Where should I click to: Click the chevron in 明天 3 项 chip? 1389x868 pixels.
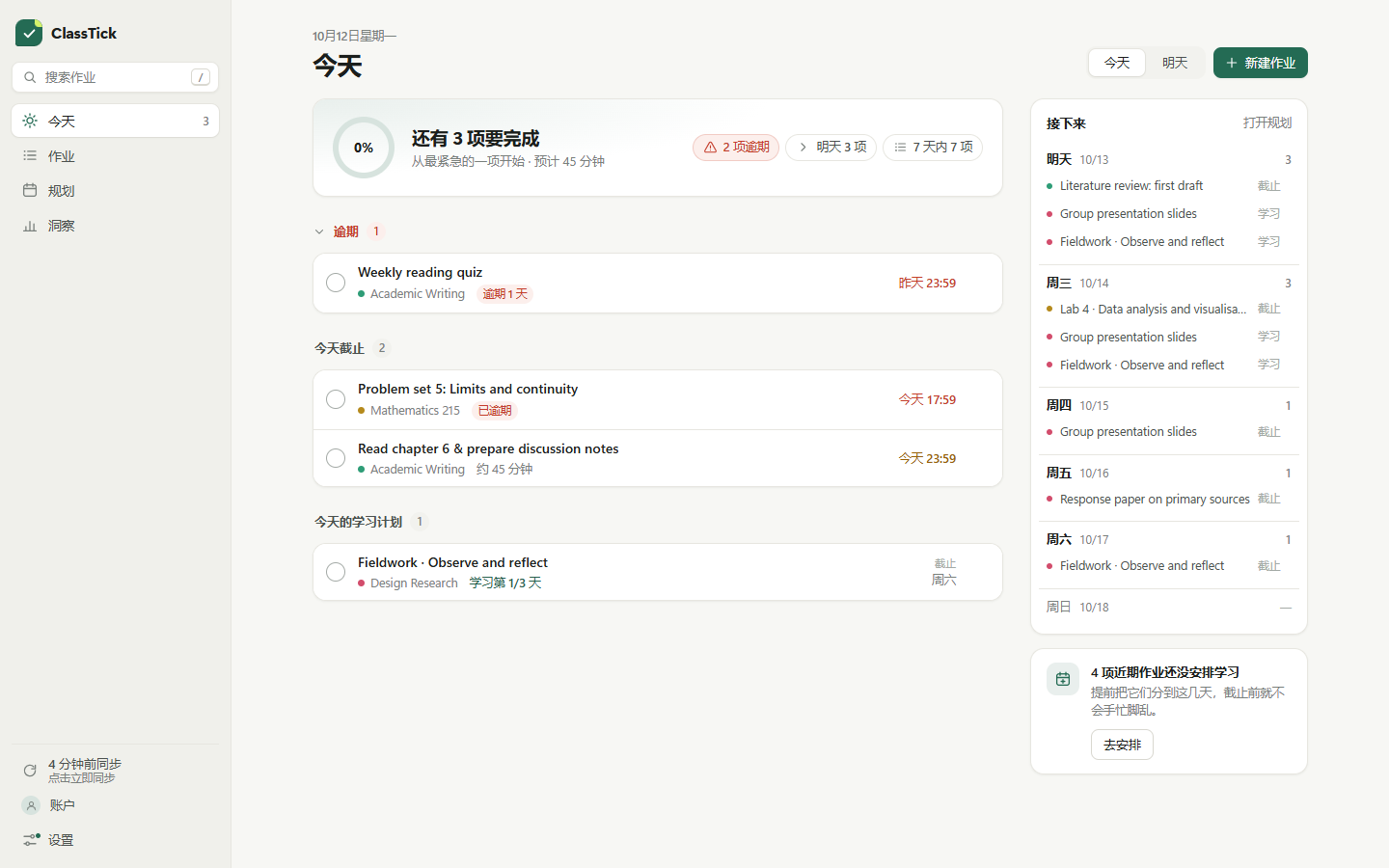pos(803,147)
